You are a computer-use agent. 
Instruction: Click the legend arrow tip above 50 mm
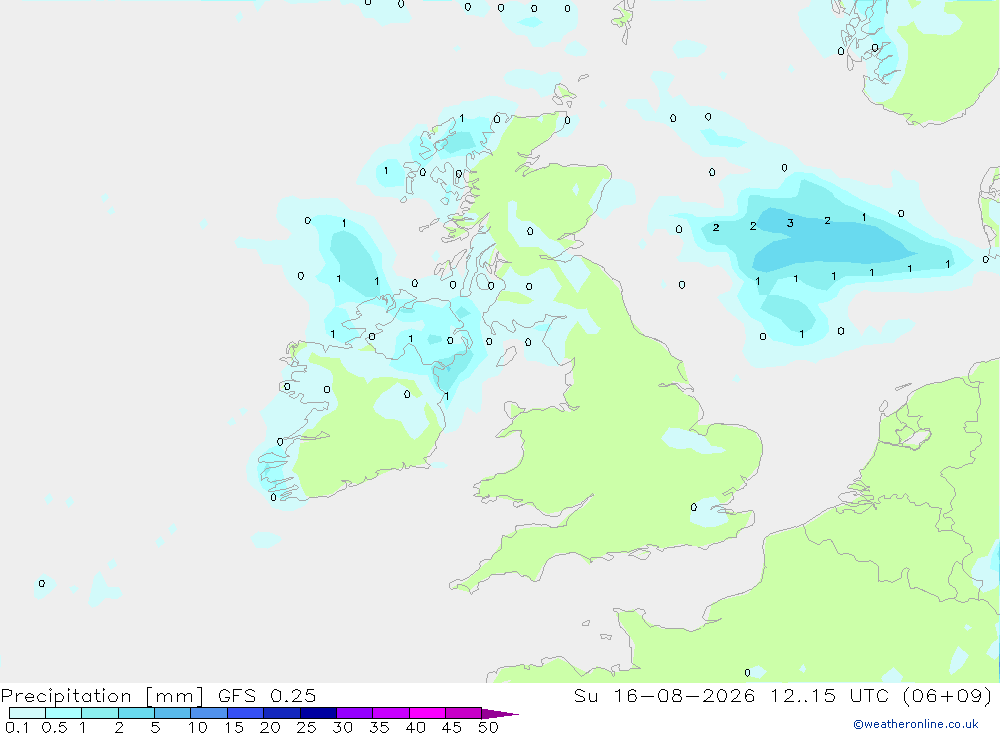pos(500,714)
